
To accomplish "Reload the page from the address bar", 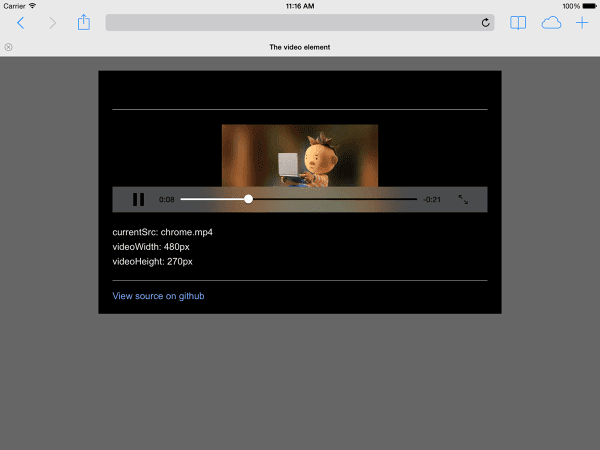I will click(486, 23).
